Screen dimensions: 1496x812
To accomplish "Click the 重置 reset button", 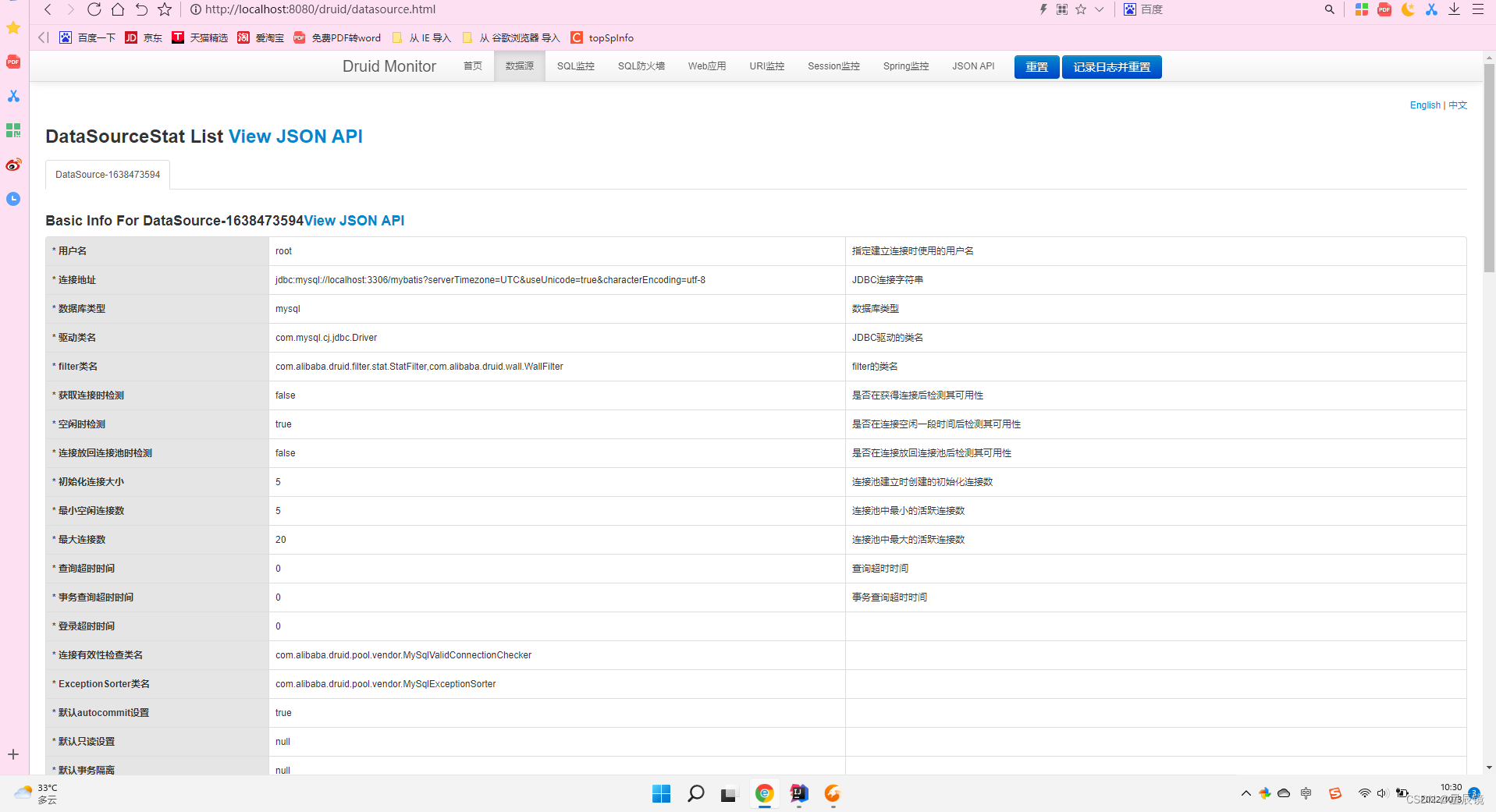I will point(1036,67).
